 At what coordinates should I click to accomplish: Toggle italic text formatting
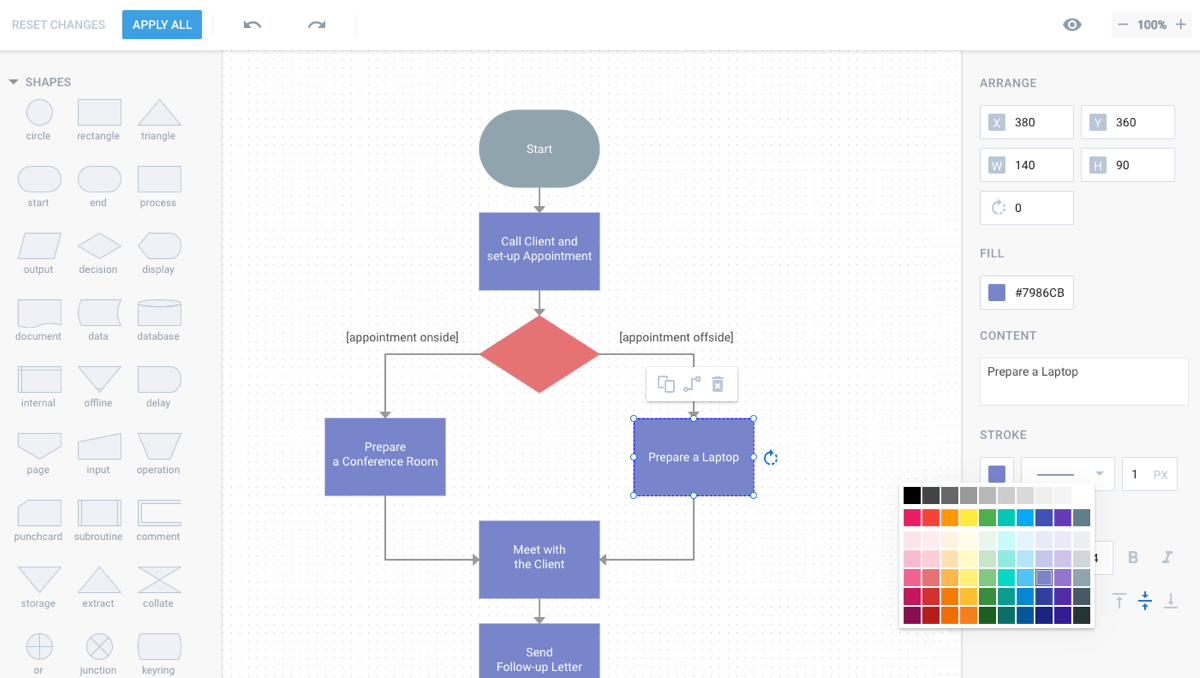tap(1167, 558)
